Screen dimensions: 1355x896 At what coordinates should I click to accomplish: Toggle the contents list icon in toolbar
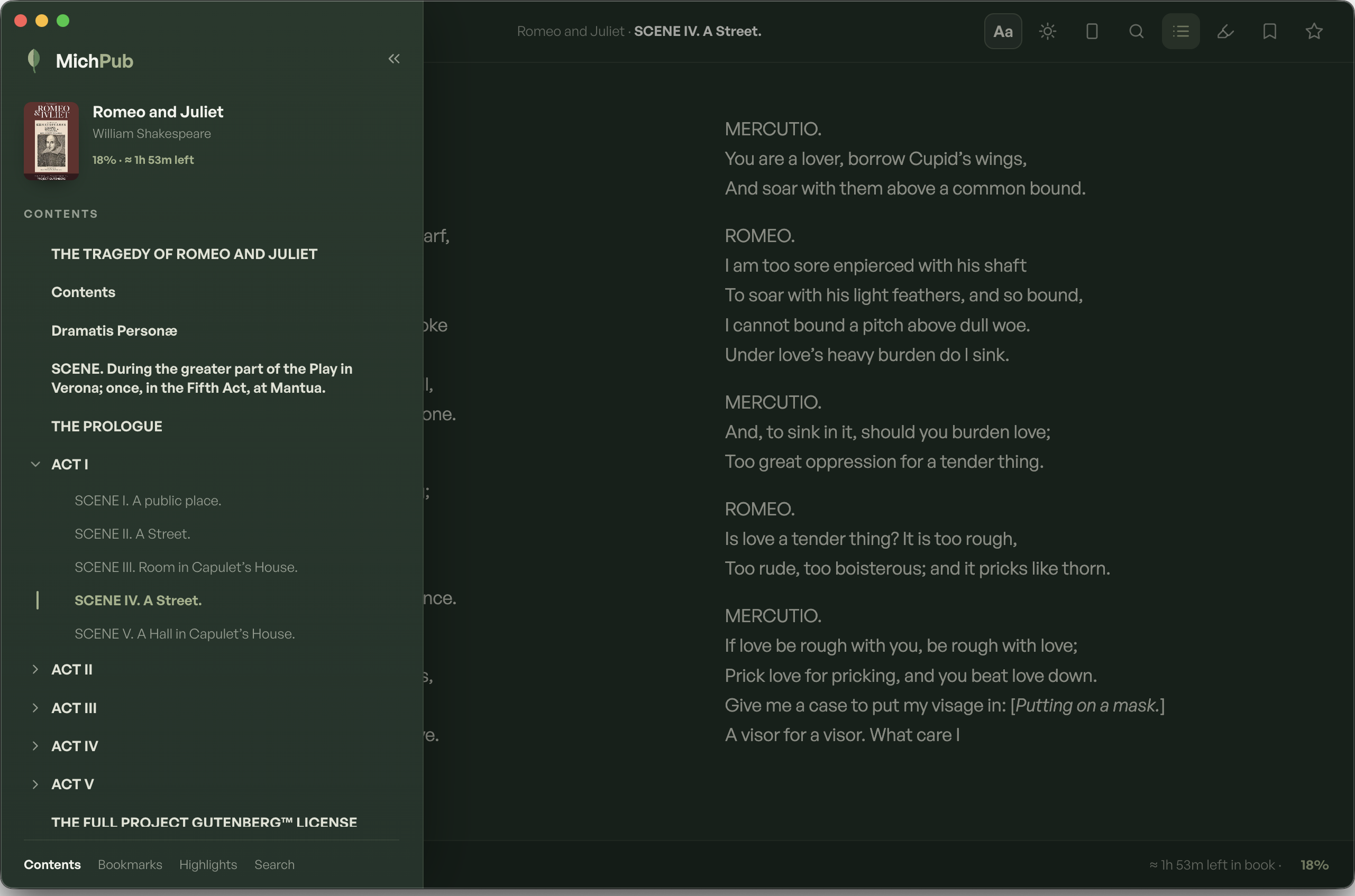coord(1180,31)
